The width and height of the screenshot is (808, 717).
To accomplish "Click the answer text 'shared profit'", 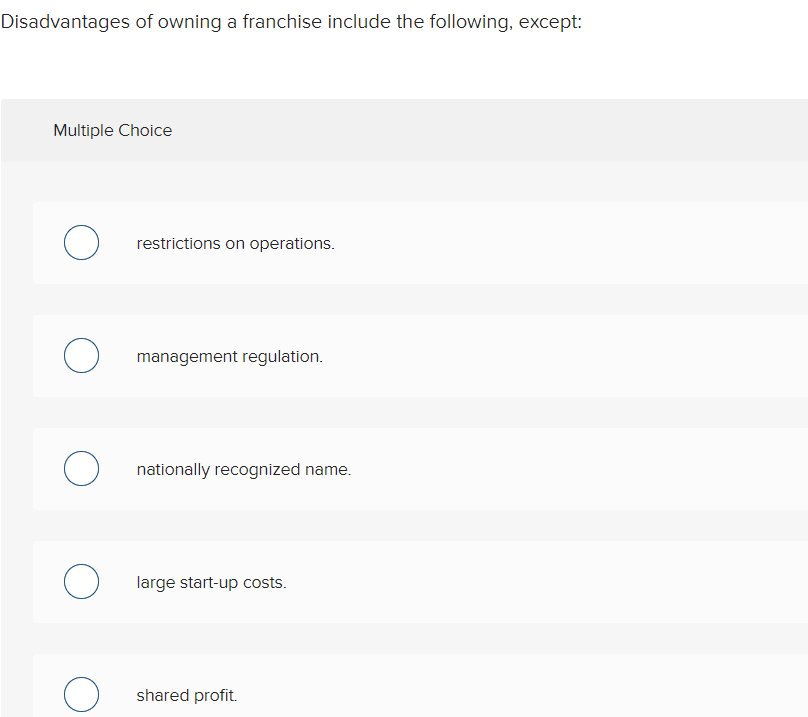I will point(186,695).
